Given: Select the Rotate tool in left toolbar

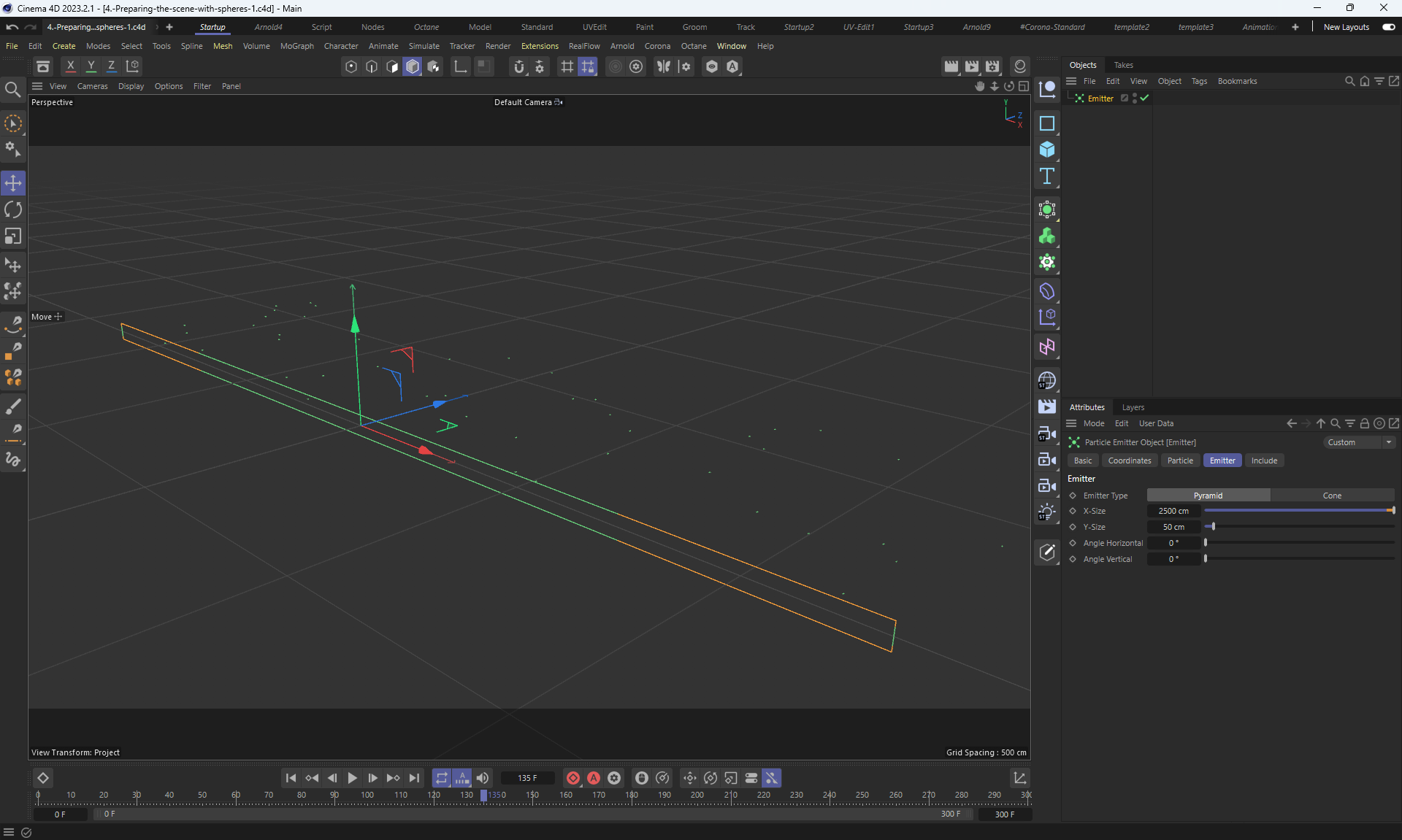Looking at the screenshot, I should (x=13, y=210).
